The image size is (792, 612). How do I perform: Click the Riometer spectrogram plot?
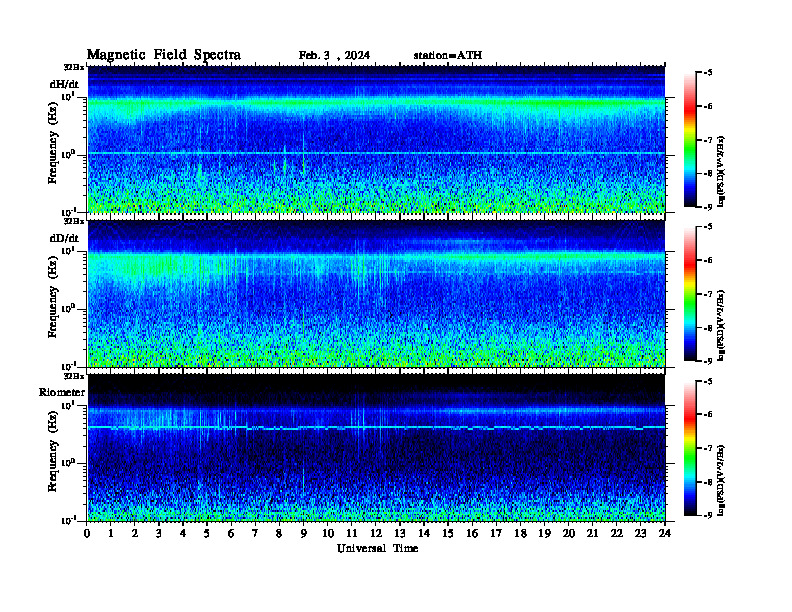pyautogui.click(x=376, y=447)
